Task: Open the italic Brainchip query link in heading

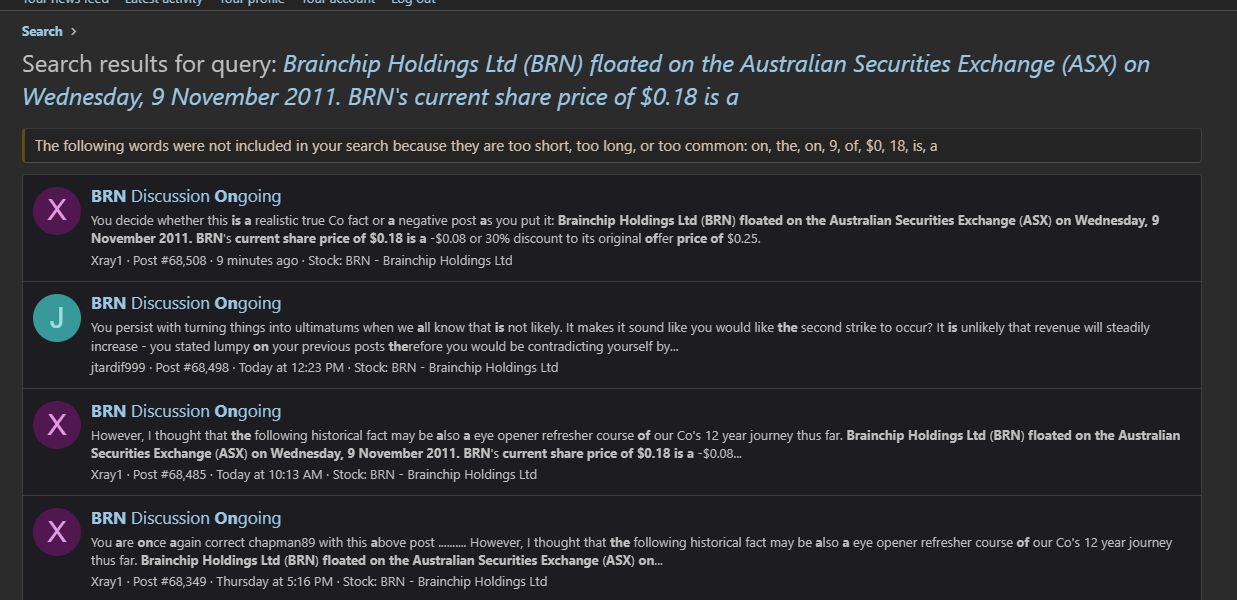Action: (715, 66)
